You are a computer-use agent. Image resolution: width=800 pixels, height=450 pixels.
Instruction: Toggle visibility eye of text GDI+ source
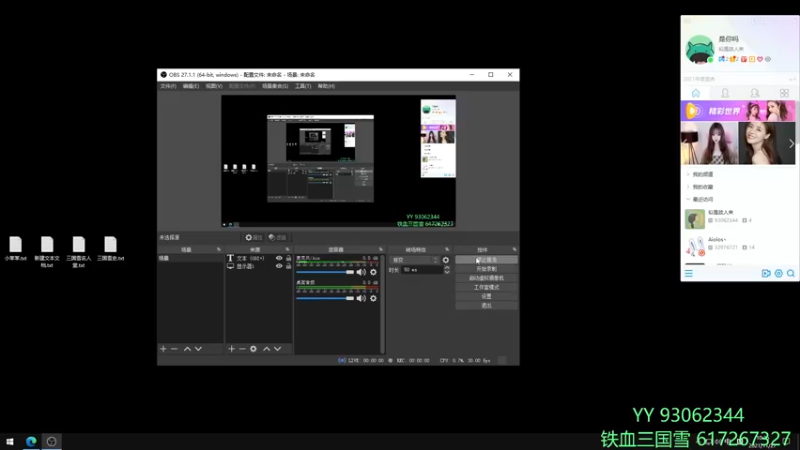(279, 258)
